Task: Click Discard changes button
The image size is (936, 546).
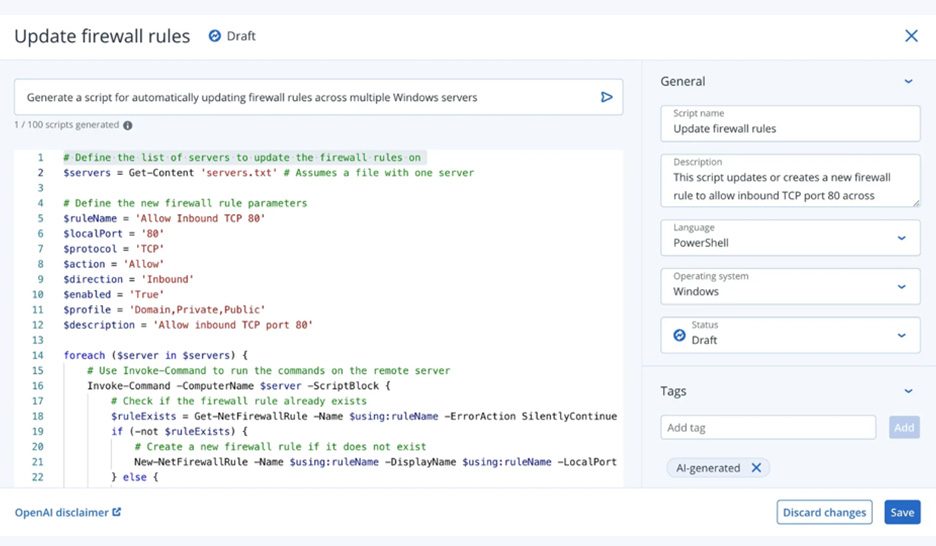Action: pos(824,512)
